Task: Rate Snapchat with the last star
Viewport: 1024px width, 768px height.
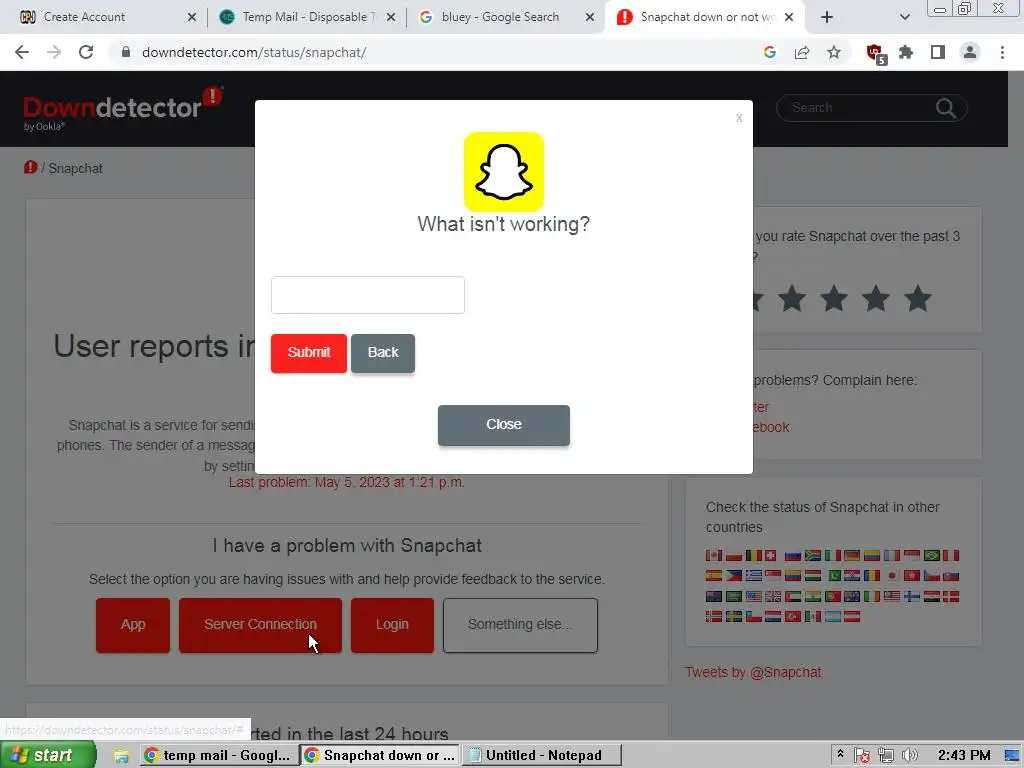Action: click(918, 298)
